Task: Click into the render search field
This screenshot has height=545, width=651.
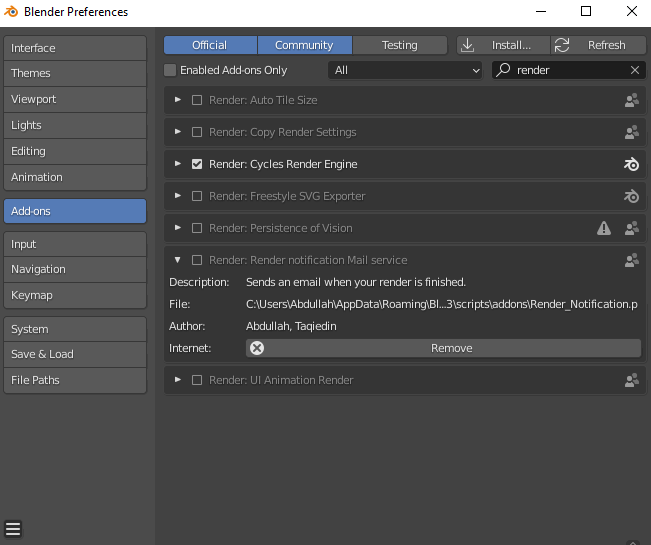Action: pos(569,70)
